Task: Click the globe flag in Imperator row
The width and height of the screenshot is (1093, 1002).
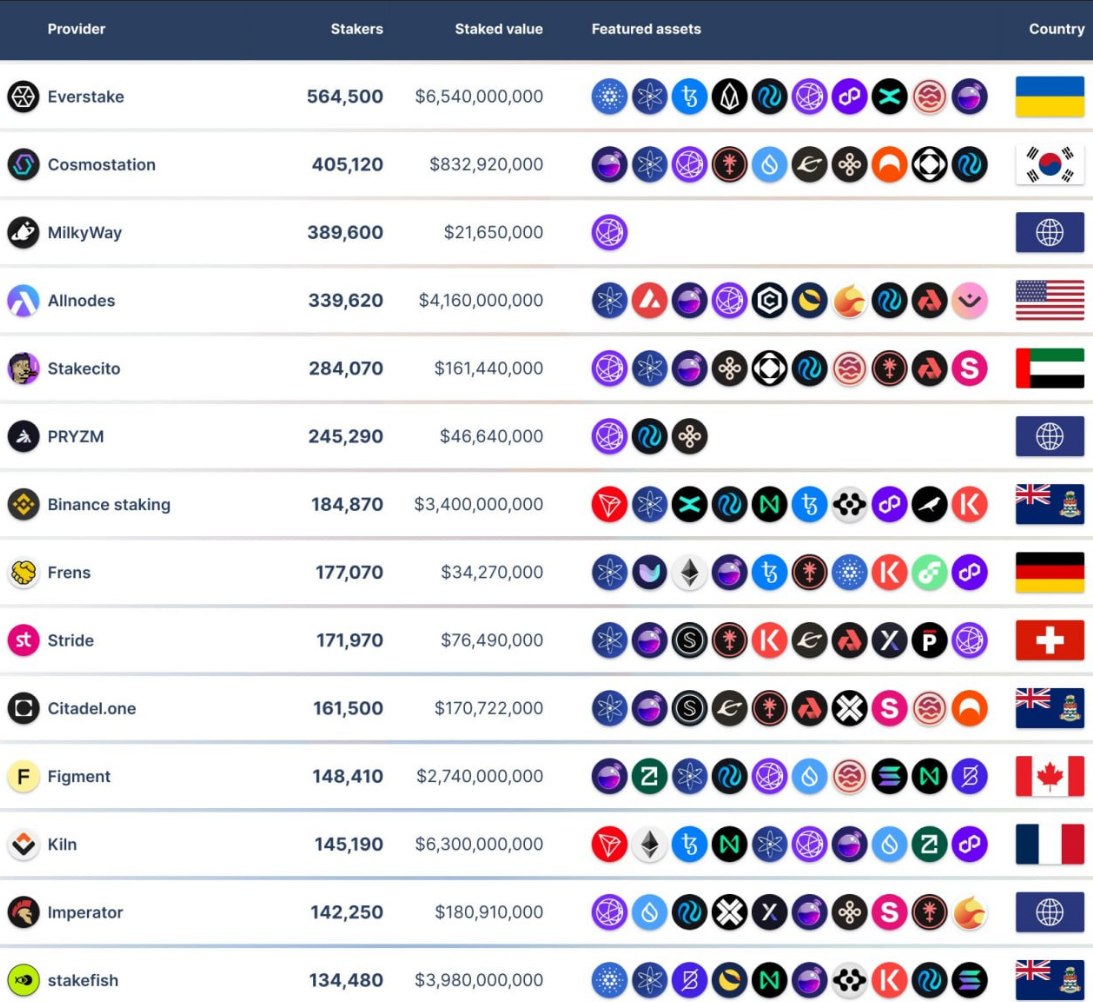Action: [1050, 912]
